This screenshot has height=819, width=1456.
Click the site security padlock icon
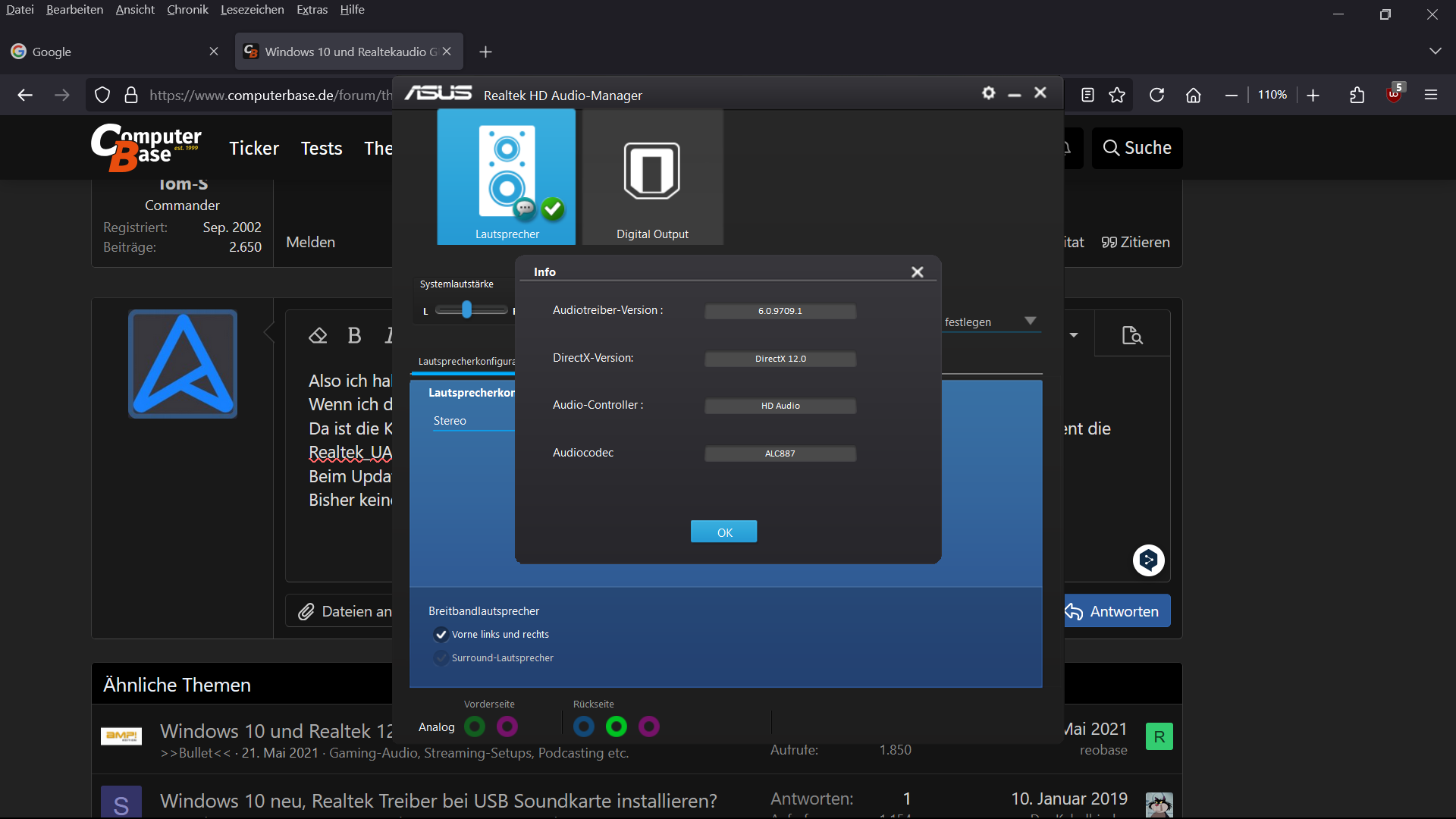[x=131, y=95]
